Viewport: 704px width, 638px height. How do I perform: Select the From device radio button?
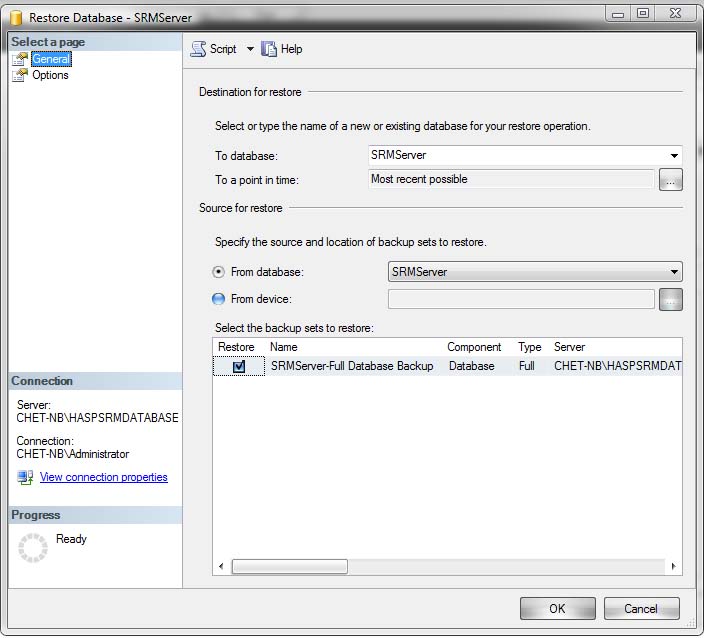pos(218,299)
